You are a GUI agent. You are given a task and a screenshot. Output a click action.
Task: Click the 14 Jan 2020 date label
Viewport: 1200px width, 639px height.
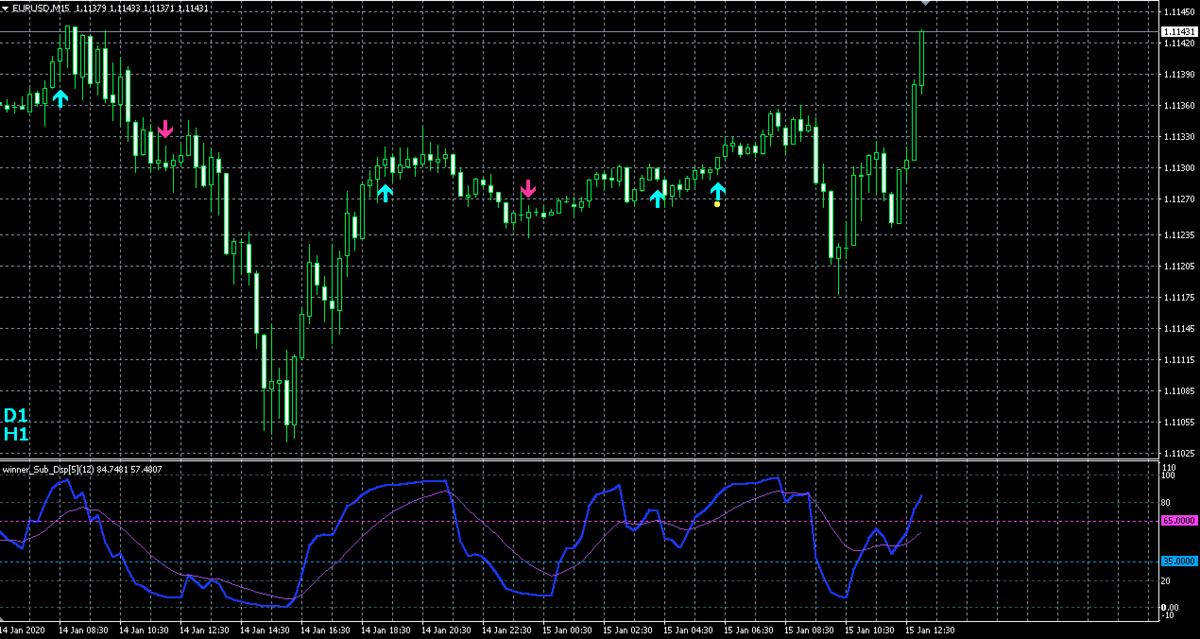coord(24,631)
